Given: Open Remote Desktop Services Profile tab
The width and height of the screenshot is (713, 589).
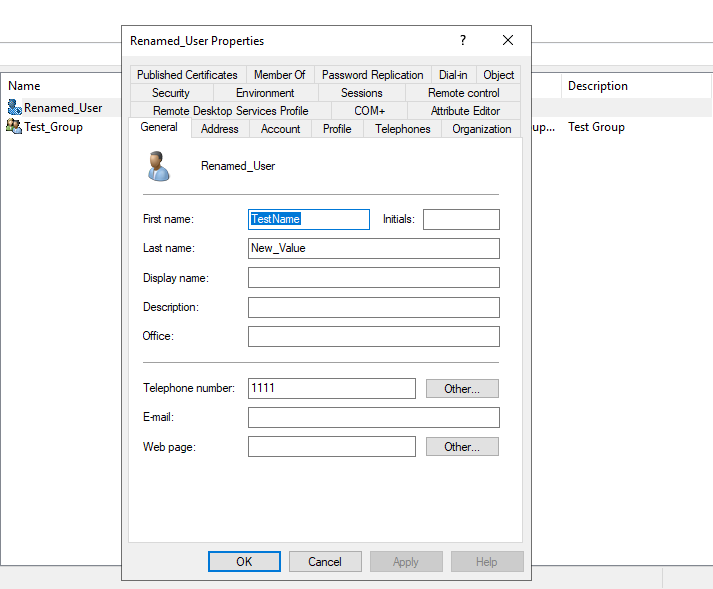Looking at the screenshot, I should [x=230, y=111].
